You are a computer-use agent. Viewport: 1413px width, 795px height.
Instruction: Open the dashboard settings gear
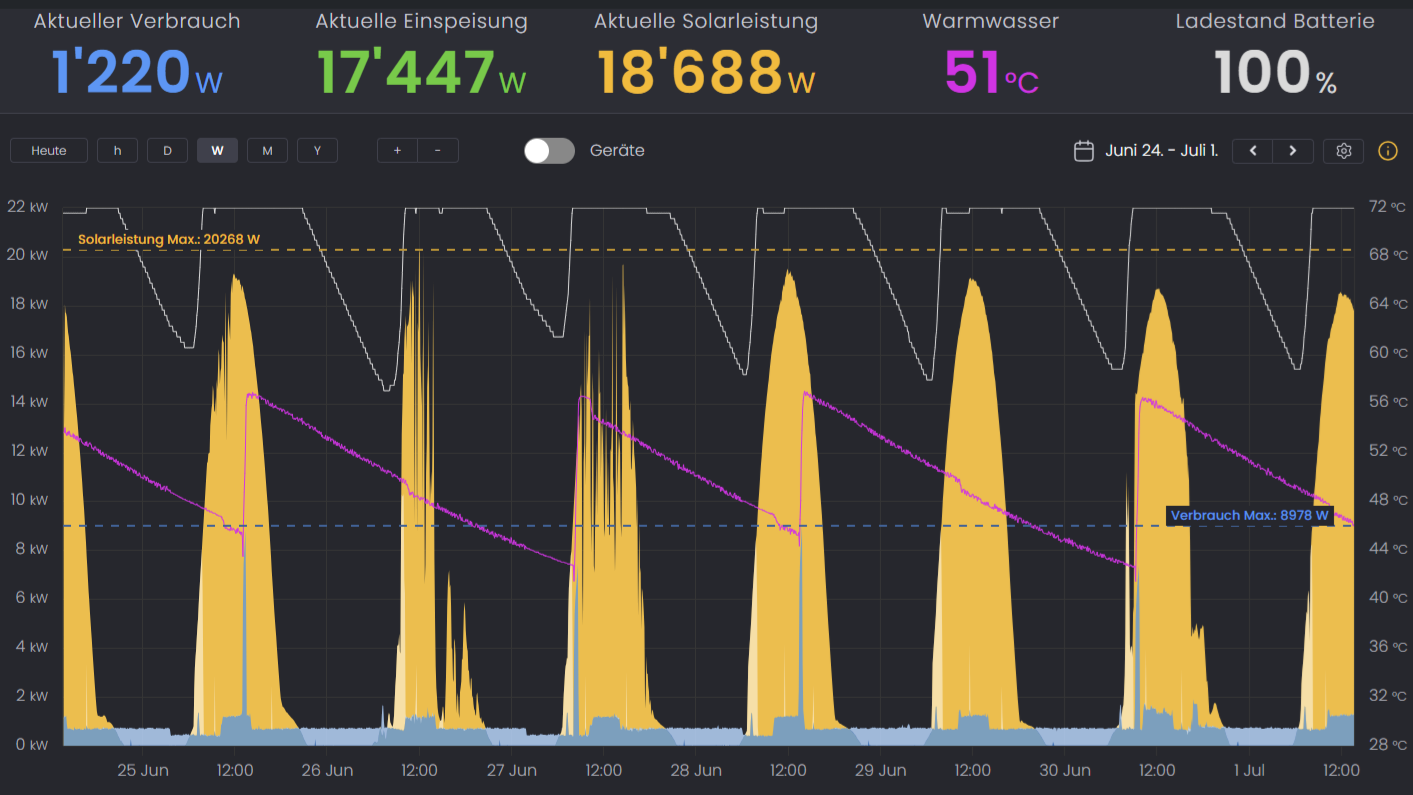click(1343, 150)
